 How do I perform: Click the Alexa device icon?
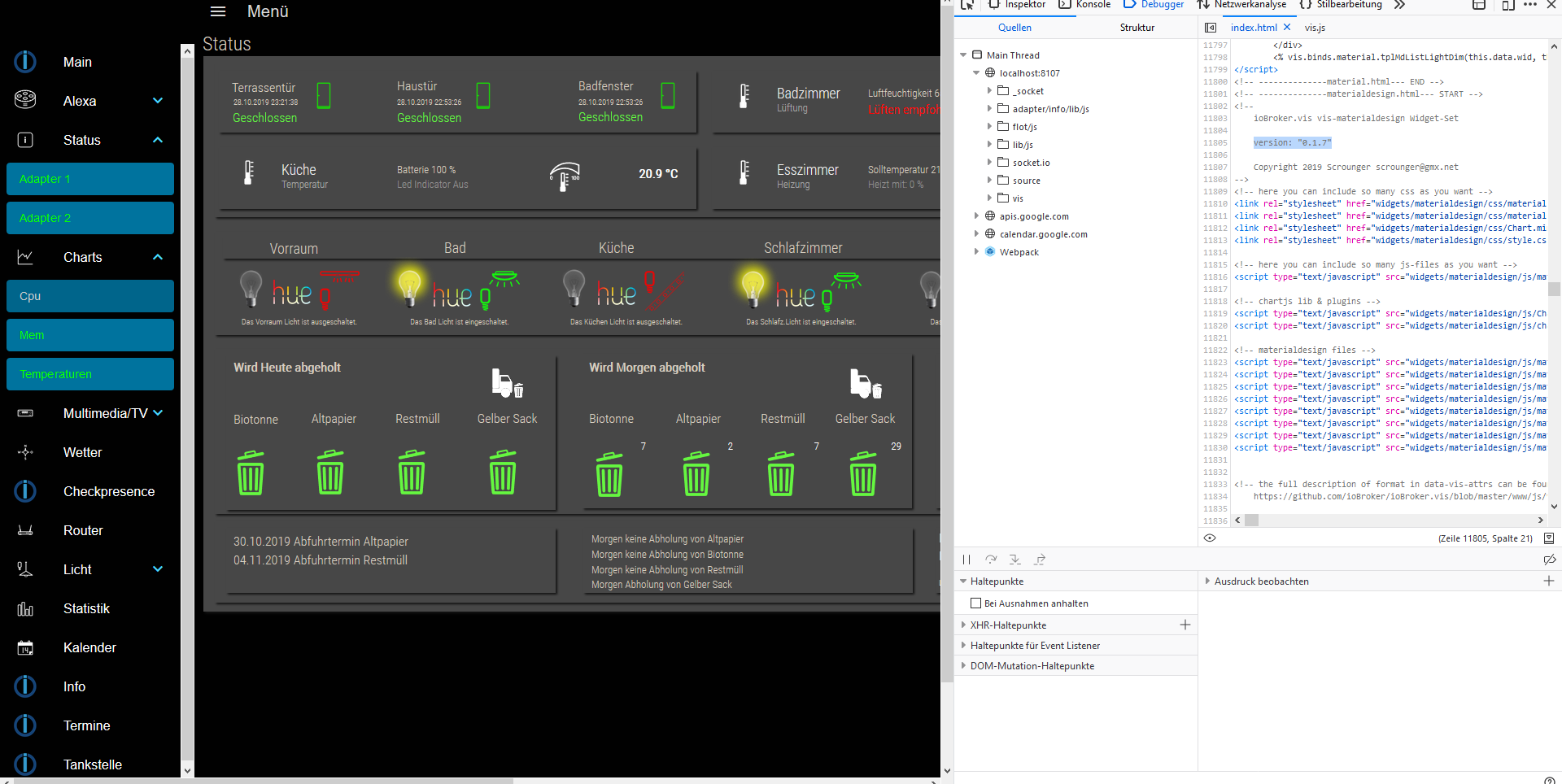click(25, 99)
